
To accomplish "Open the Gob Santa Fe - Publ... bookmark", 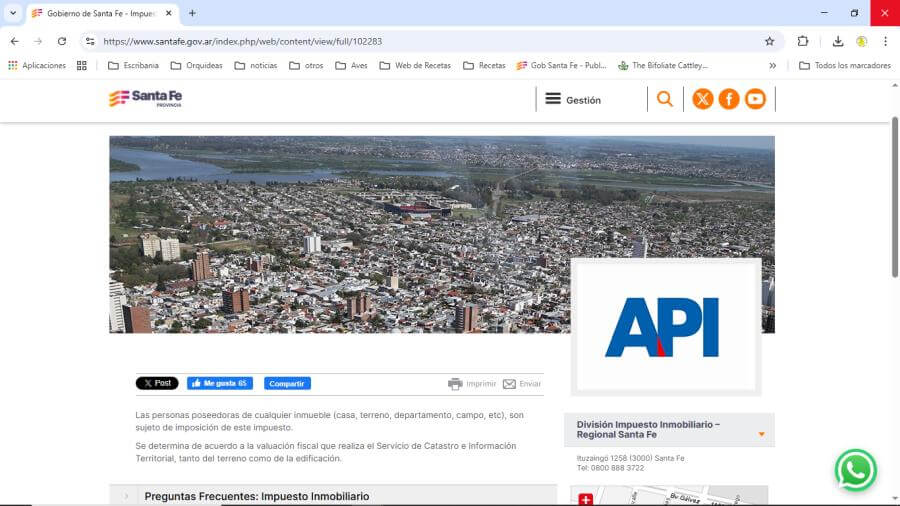I will [561, 65].
